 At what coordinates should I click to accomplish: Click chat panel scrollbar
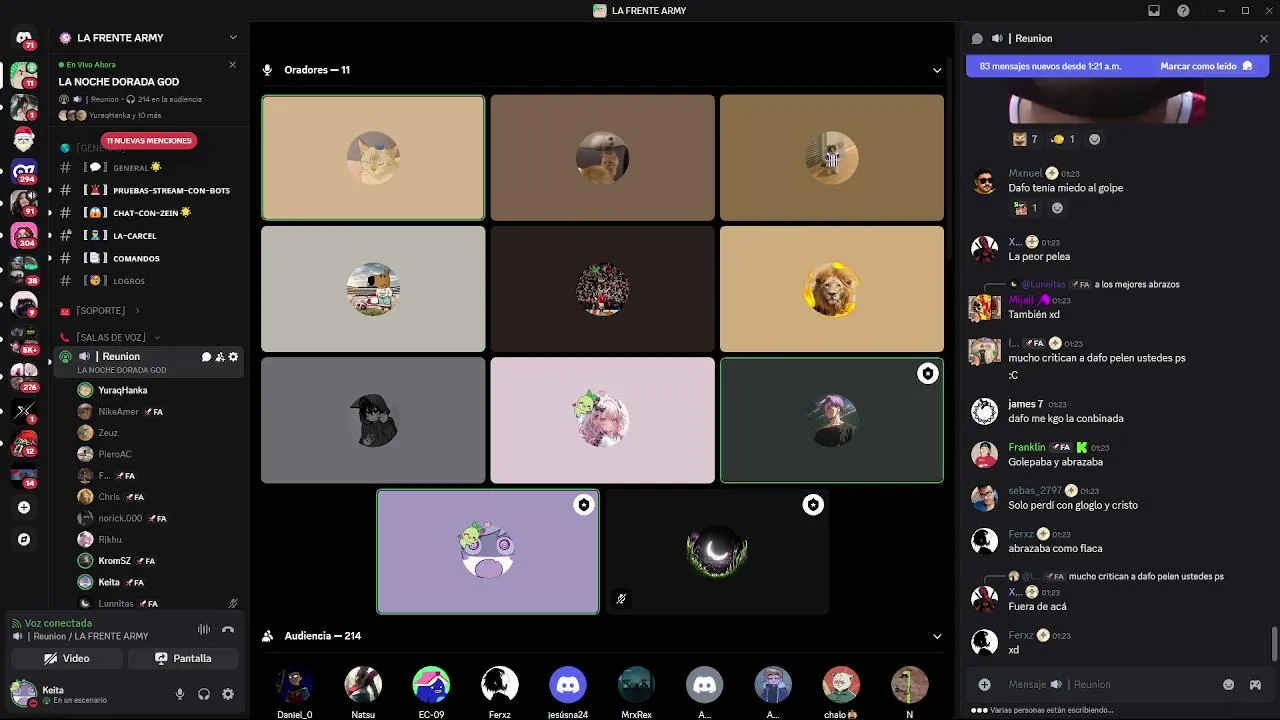[x=1274, y=644]
